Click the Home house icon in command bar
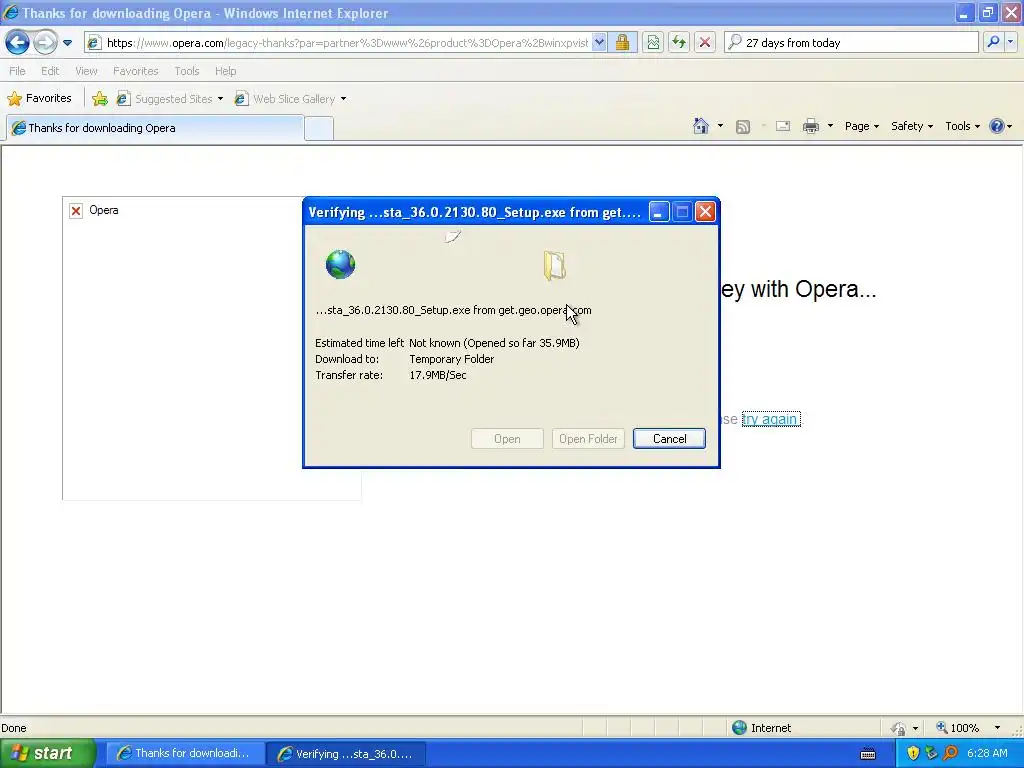 pyautogui.click(x=701, y=126)
